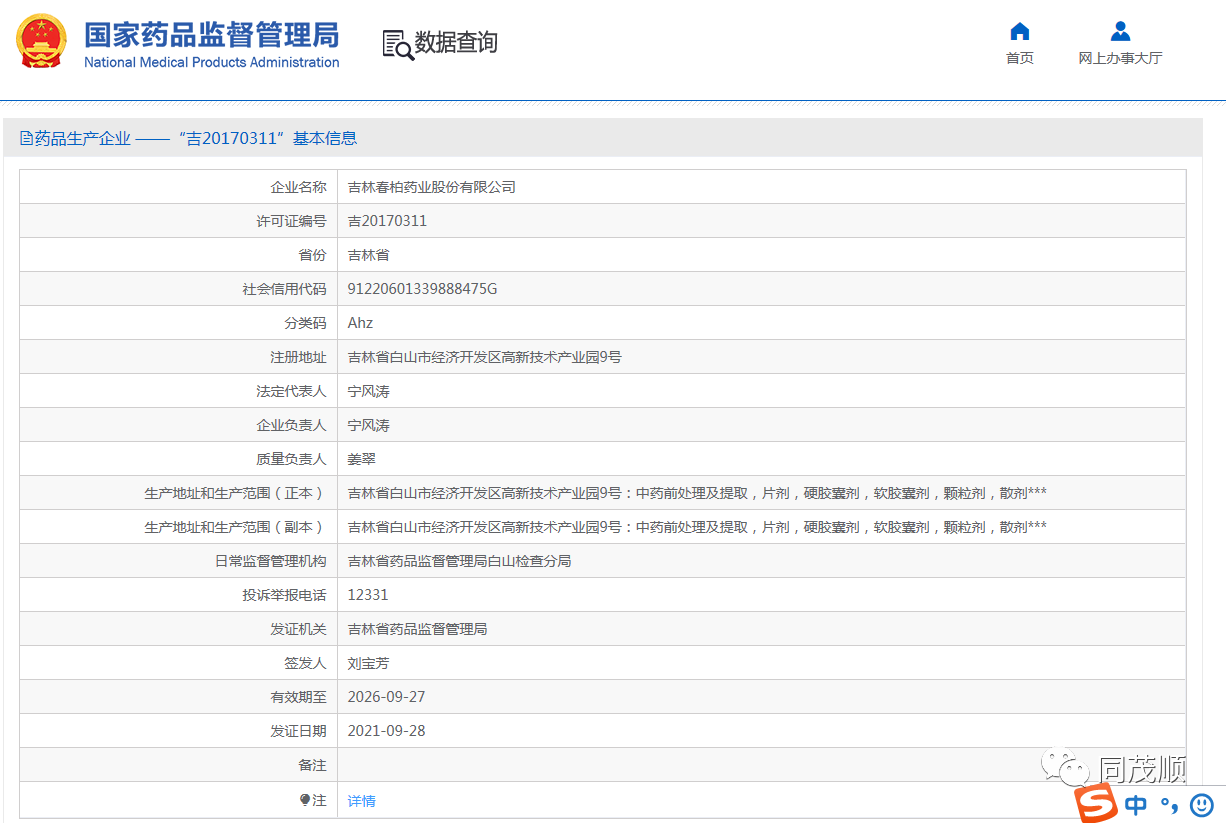Toggle the punctuation mode in IME bar
This screenshot has height=823, width=1226.
point(1169,805)
